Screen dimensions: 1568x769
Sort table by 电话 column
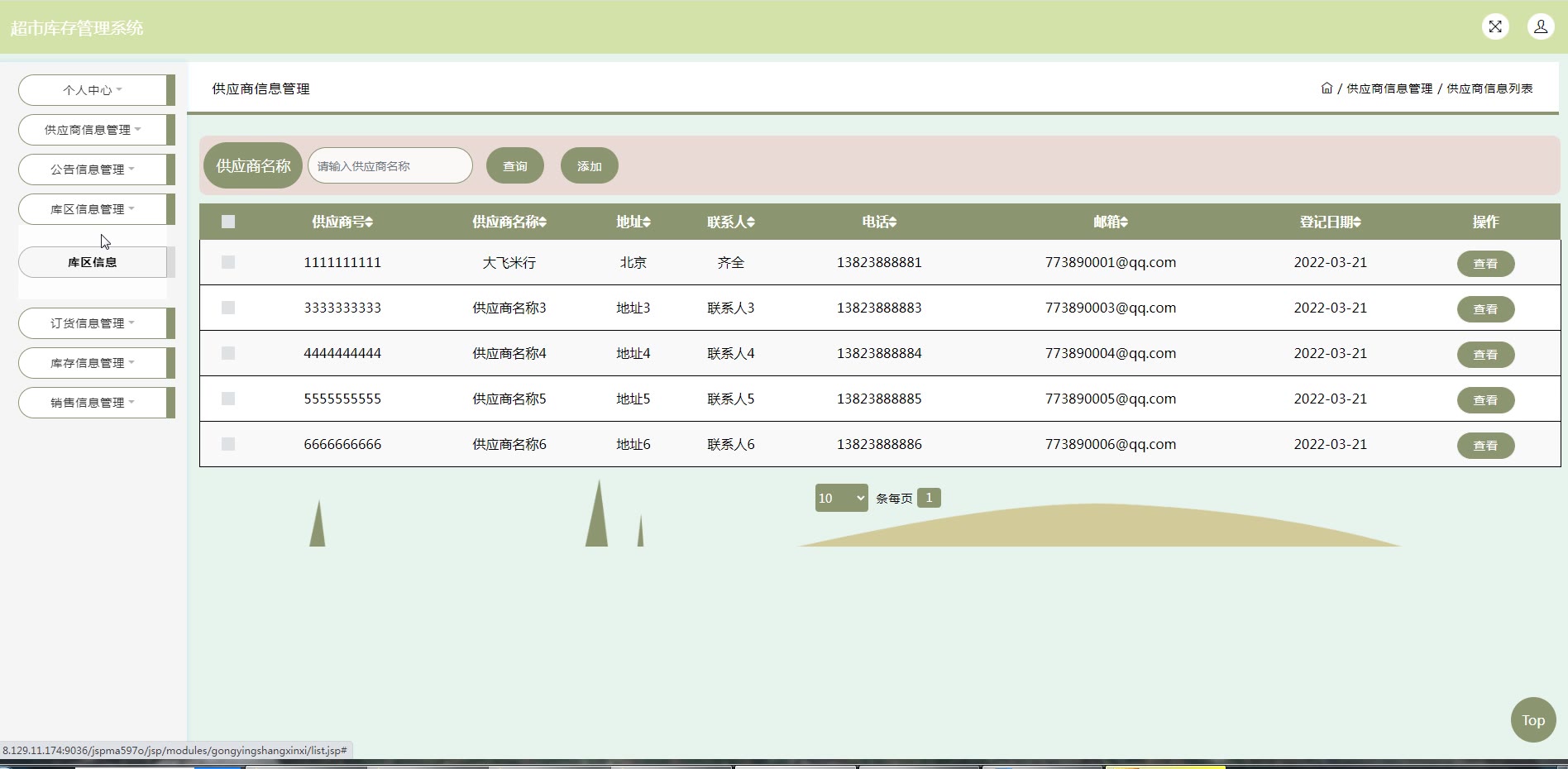click(878, 222)
